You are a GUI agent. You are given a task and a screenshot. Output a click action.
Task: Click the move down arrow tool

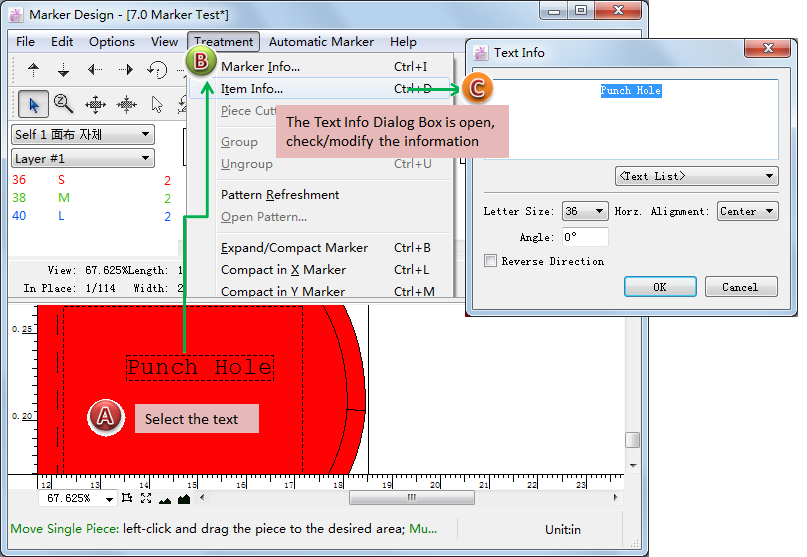coord(63,70)
